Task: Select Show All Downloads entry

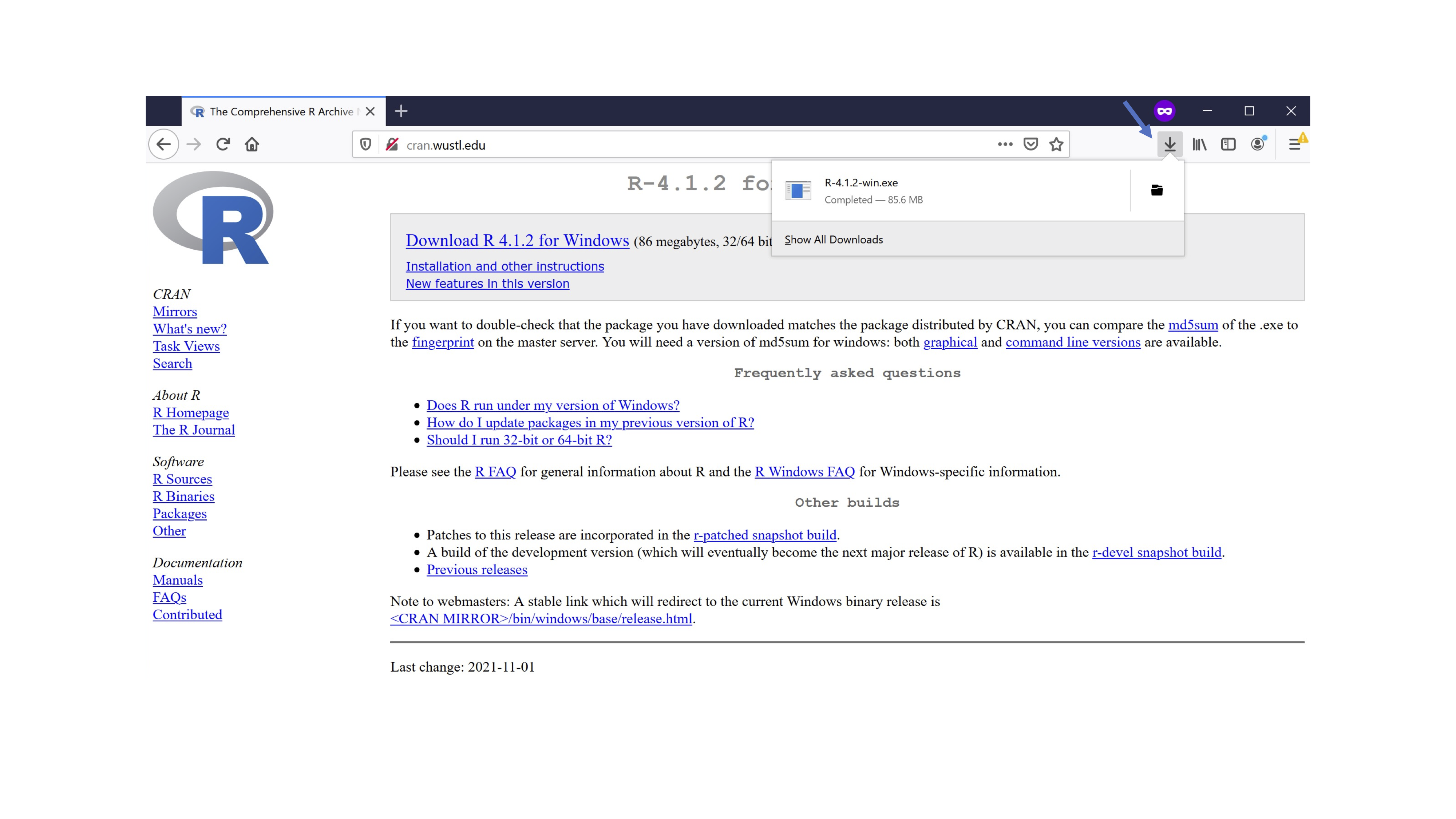Action: 833,240
